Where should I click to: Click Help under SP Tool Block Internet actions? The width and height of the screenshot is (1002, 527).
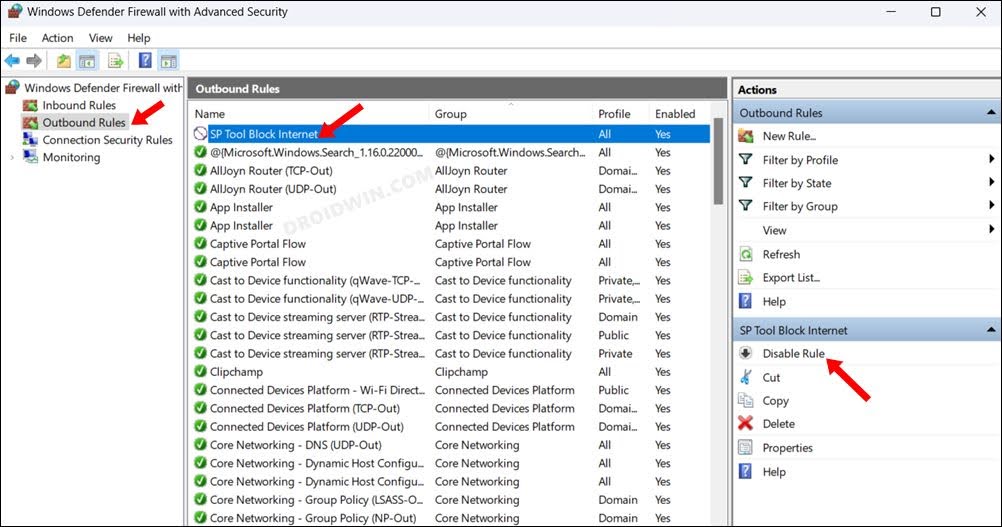tap(774, 472)
